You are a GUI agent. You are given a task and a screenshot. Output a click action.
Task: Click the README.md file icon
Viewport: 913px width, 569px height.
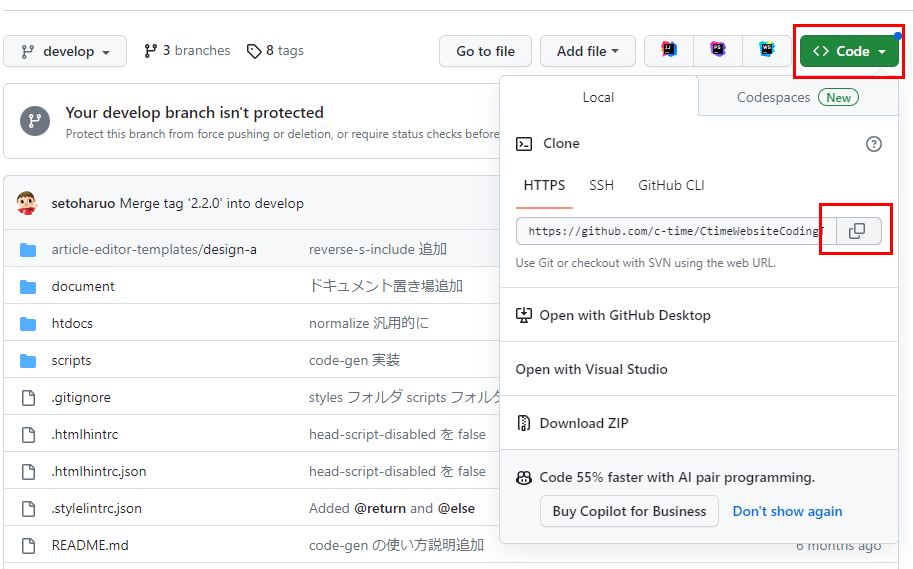pos(28,545)
